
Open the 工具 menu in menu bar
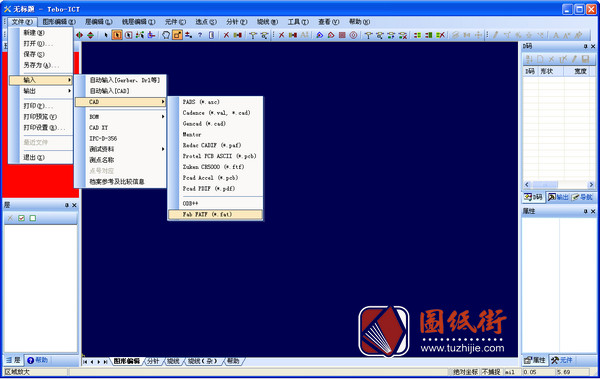(x=298, y=22)
